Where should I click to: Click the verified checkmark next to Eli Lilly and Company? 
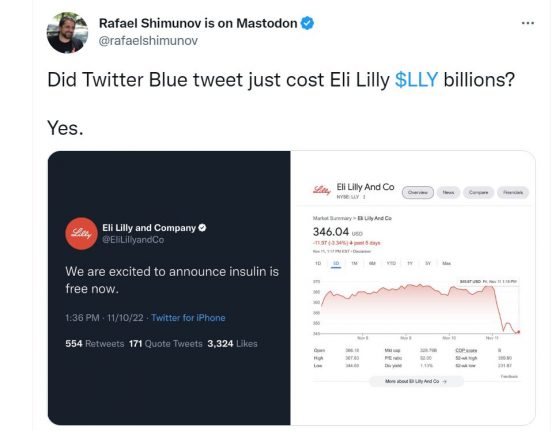[202, 228]
